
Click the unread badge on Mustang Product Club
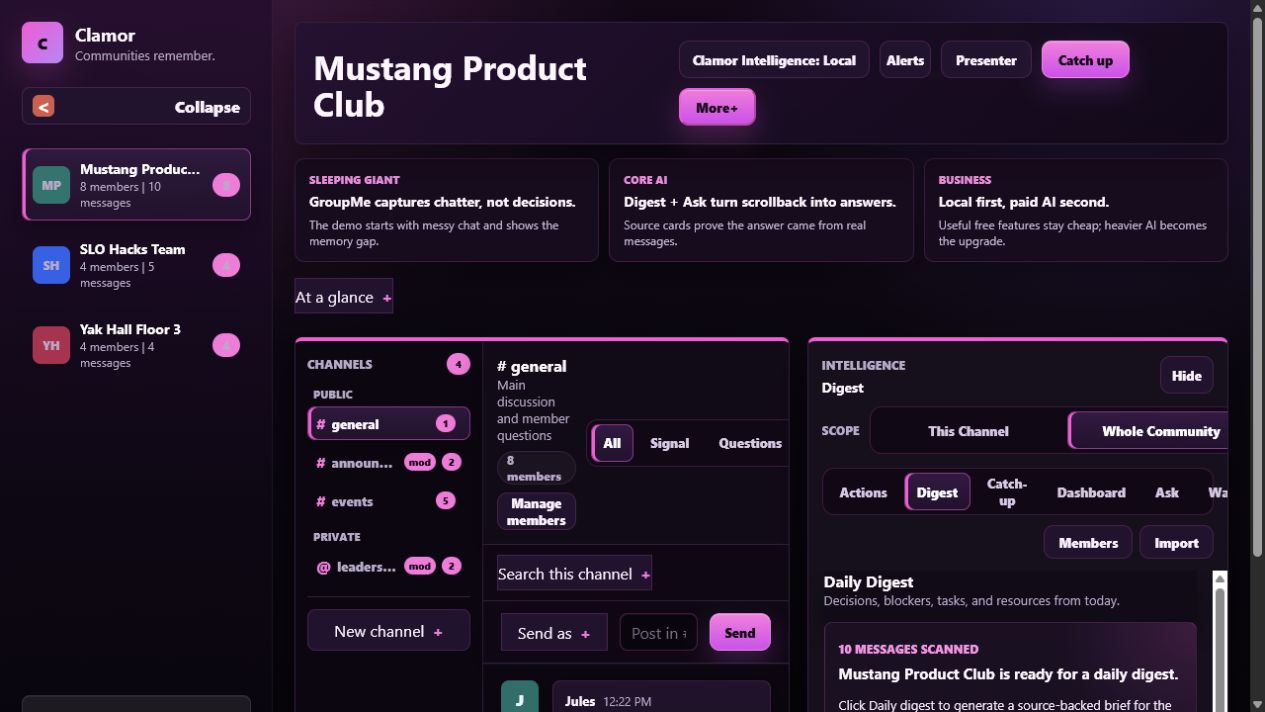point(226,185)
